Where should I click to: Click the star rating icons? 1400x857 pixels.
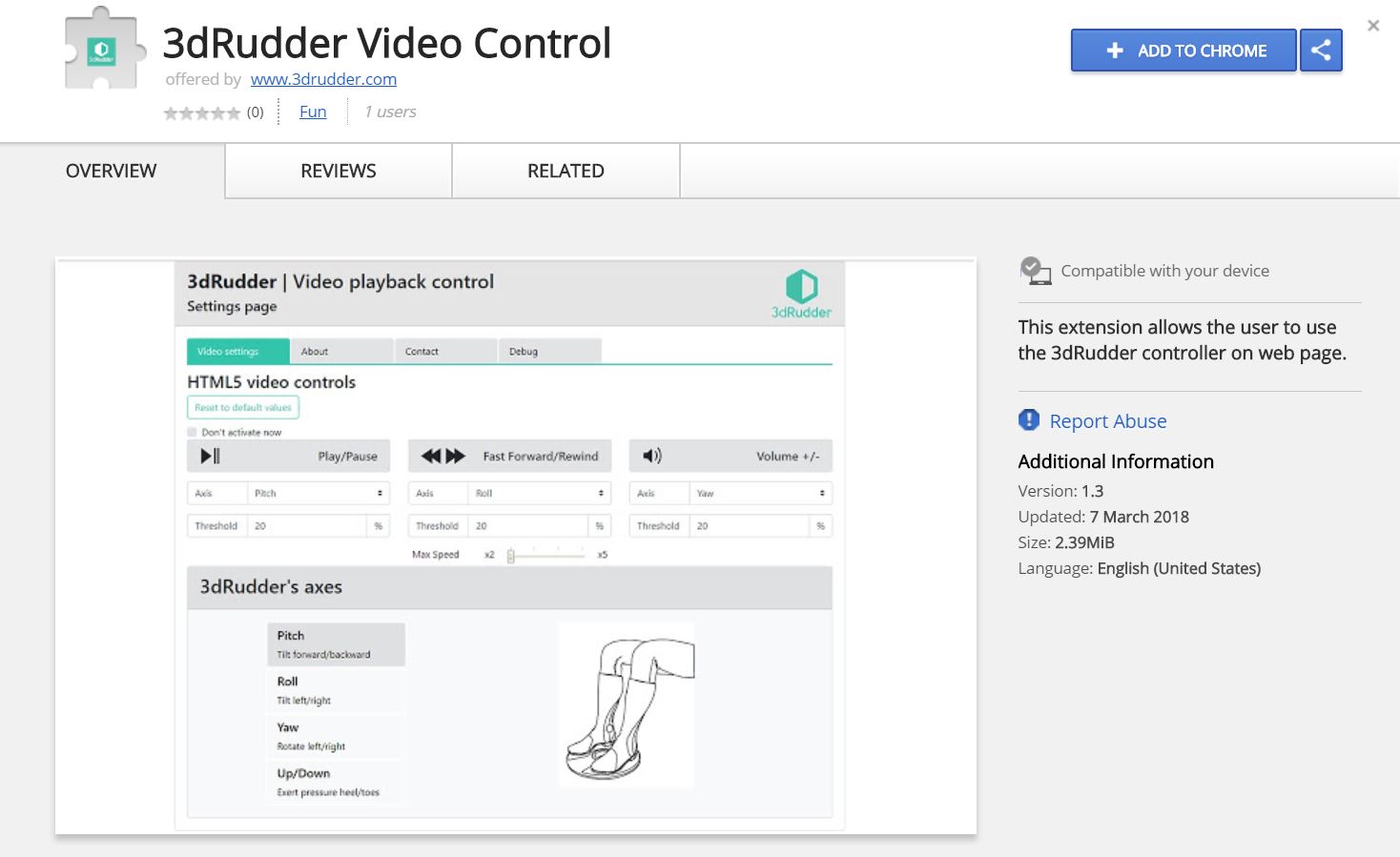click(x=201, y=112)
